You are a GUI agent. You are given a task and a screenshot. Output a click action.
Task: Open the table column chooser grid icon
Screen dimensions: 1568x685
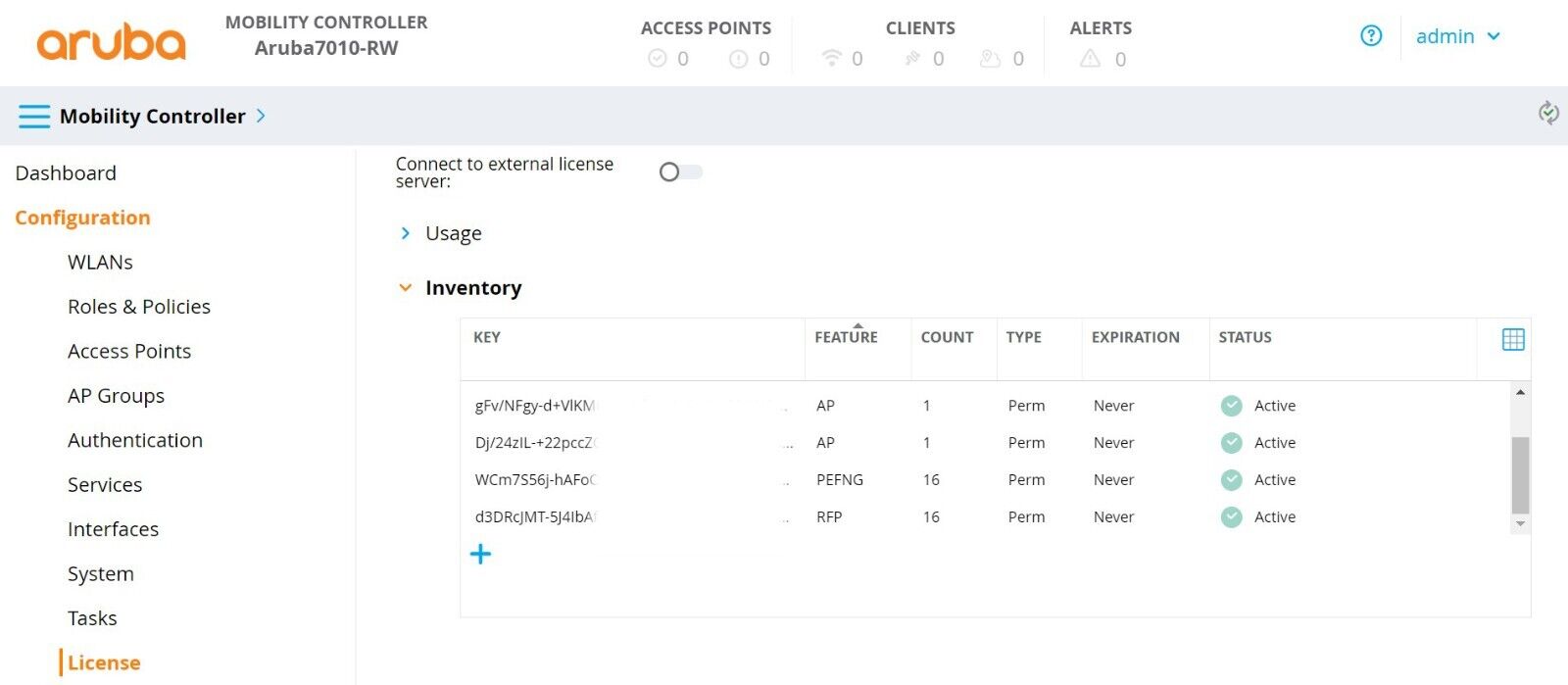[1512, 339]
